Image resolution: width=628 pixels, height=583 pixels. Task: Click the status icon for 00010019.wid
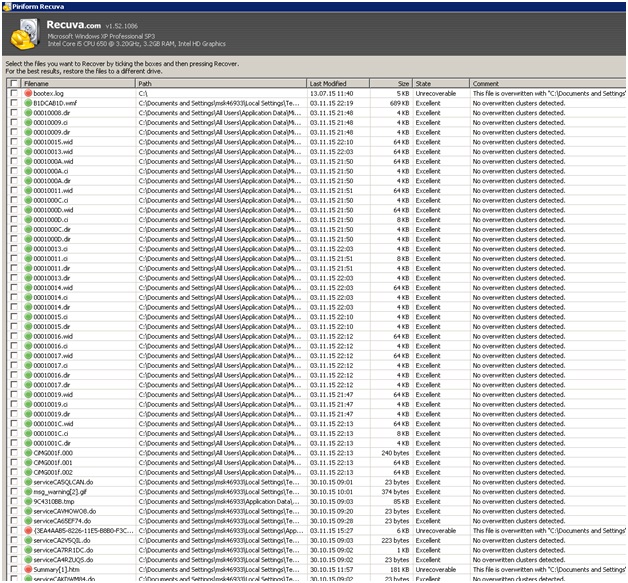(x=28, y=394)
